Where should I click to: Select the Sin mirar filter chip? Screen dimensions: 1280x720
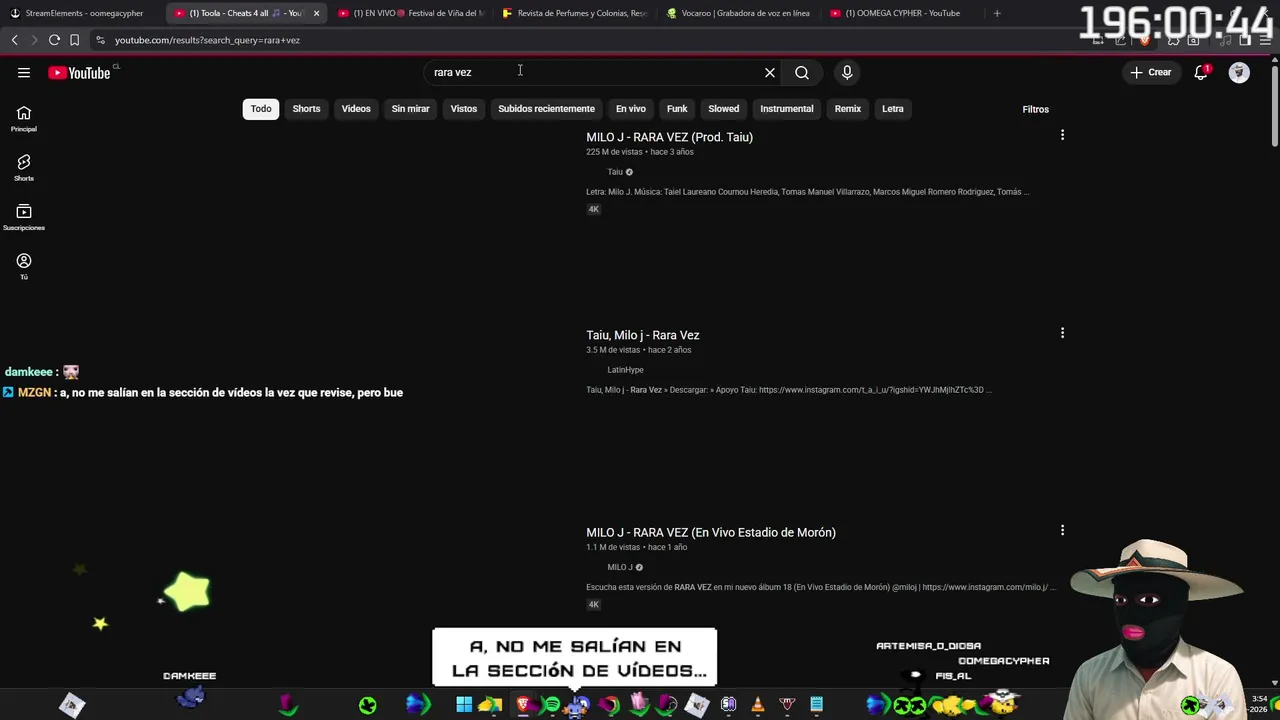point(410,109)
